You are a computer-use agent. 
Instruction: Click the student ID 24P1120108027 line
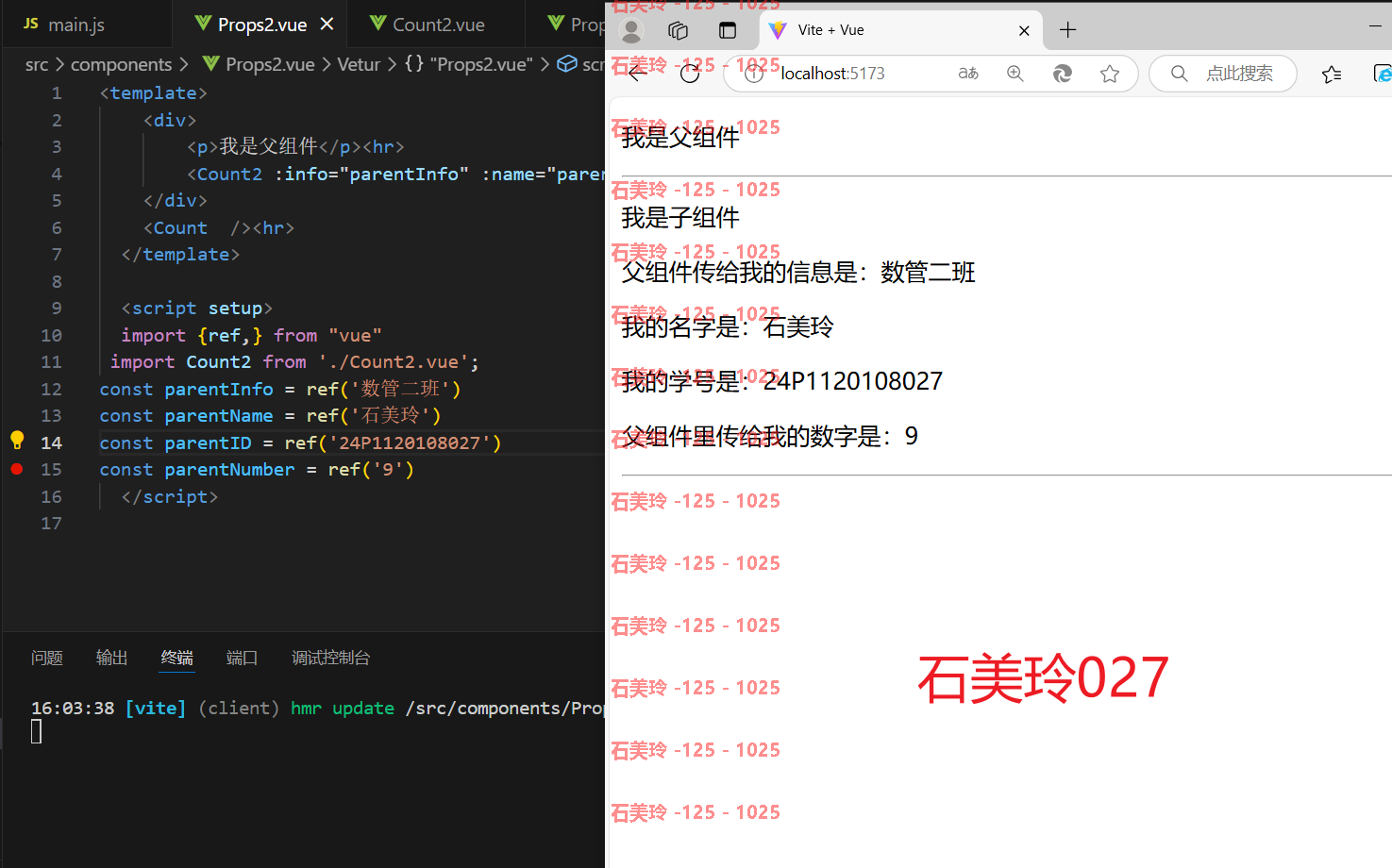(782, 381)
